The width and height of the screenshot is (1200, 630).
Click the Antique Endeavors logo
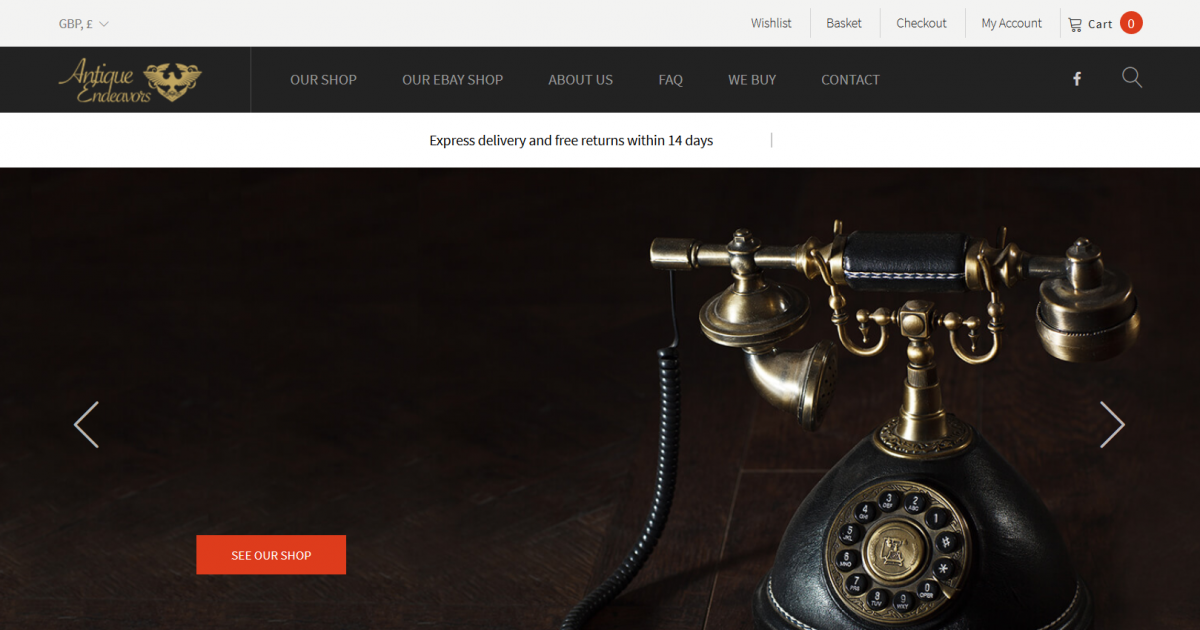130,80
